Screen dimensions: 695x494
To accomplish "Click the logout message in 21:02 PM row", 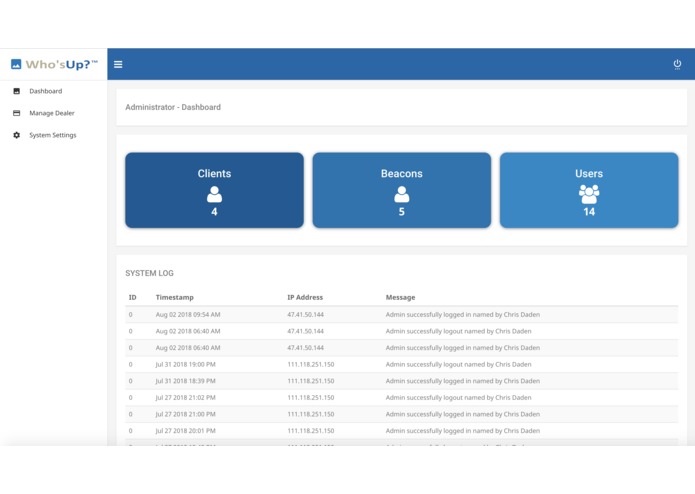I will [458, 398].
